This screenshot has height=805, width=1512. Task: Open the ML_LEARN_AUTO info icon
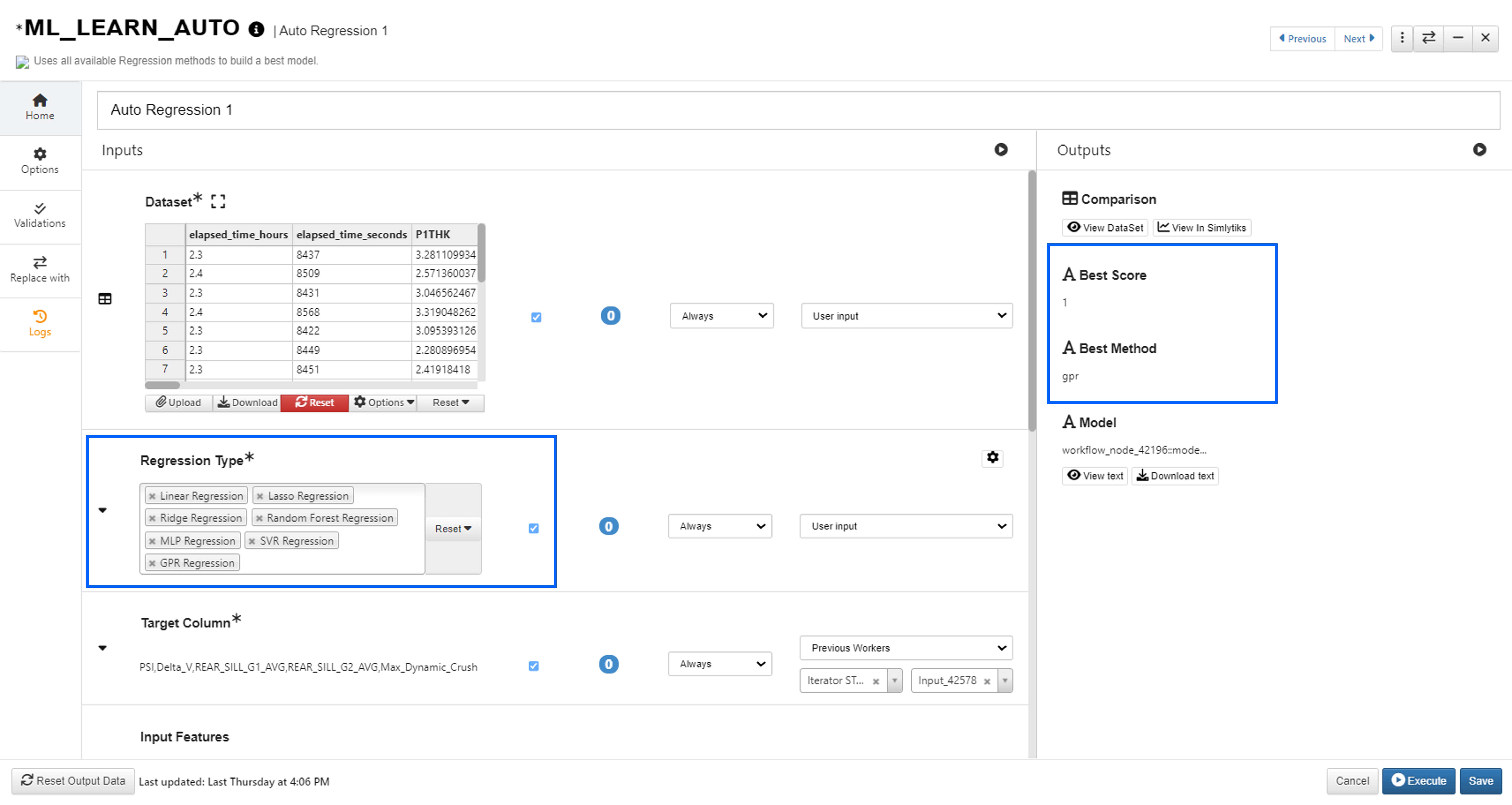point(256,29)
